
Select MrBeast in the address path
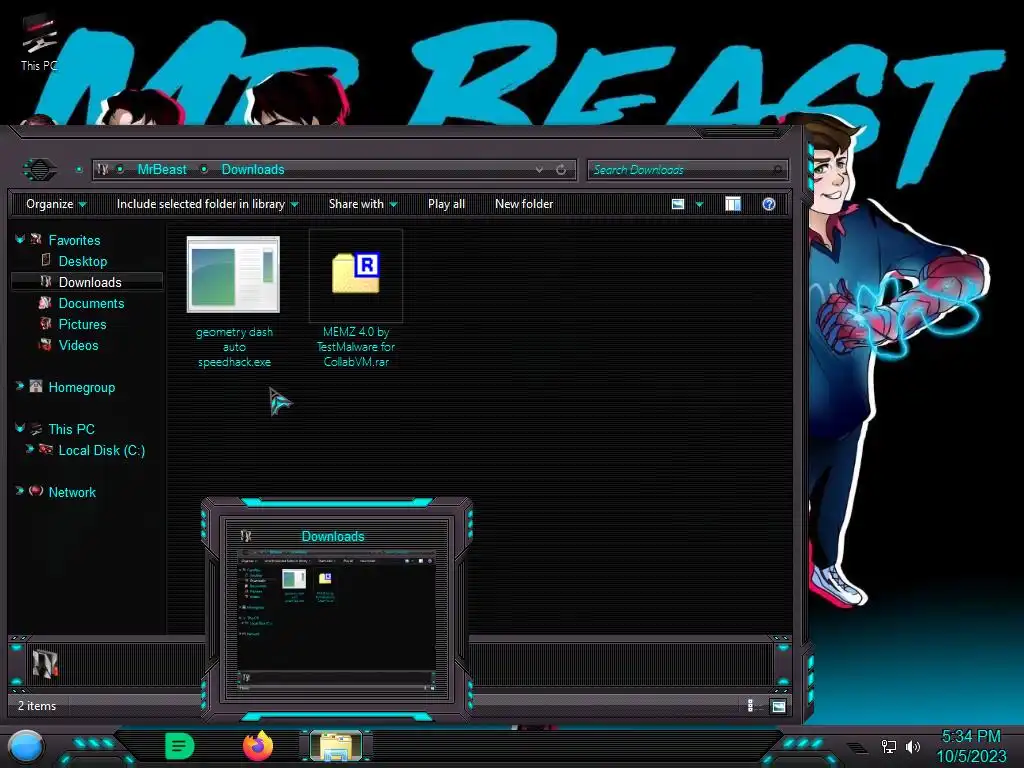162,170
